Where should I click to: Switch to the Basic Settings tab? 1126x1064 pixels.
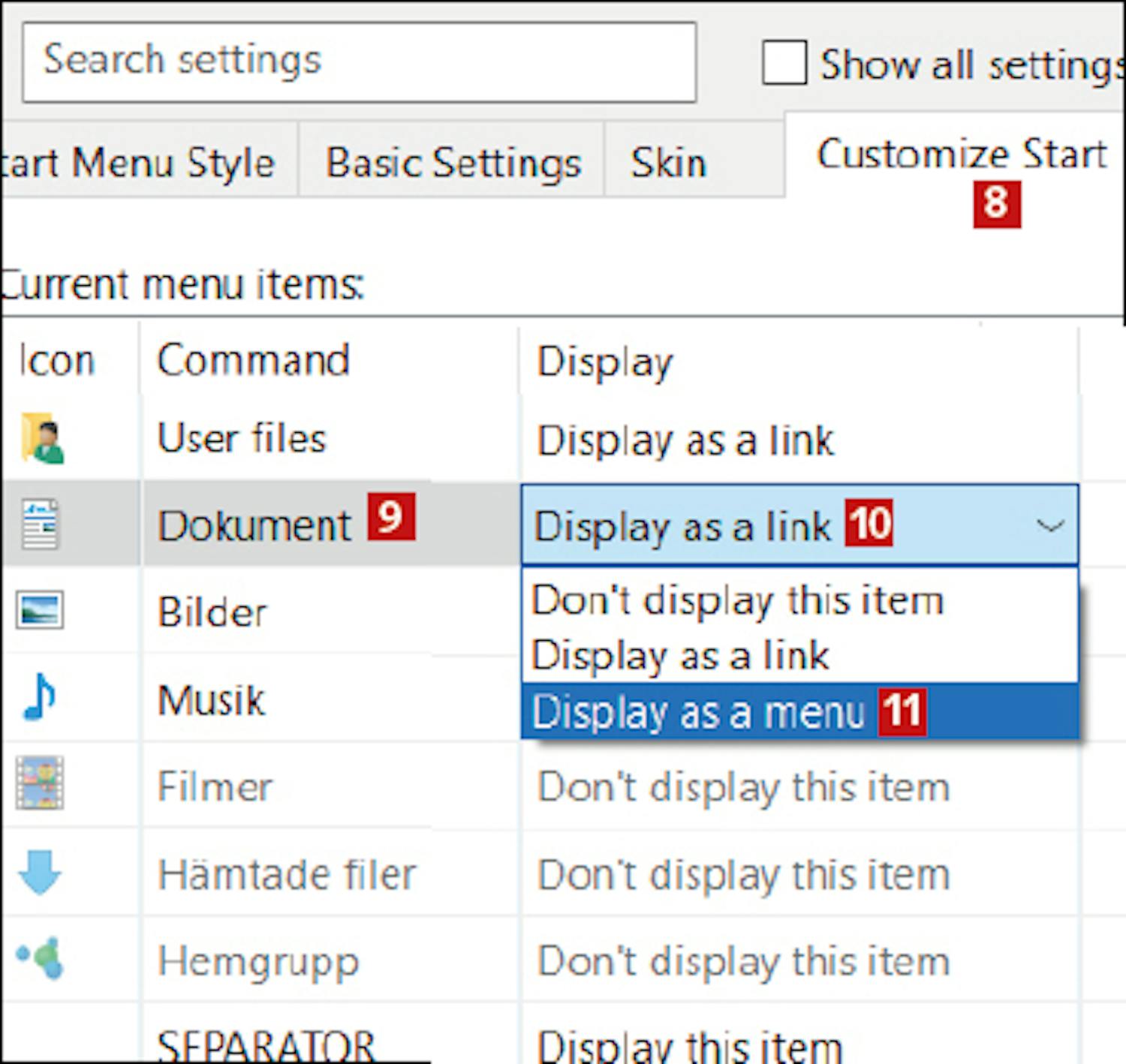[453, 163]
